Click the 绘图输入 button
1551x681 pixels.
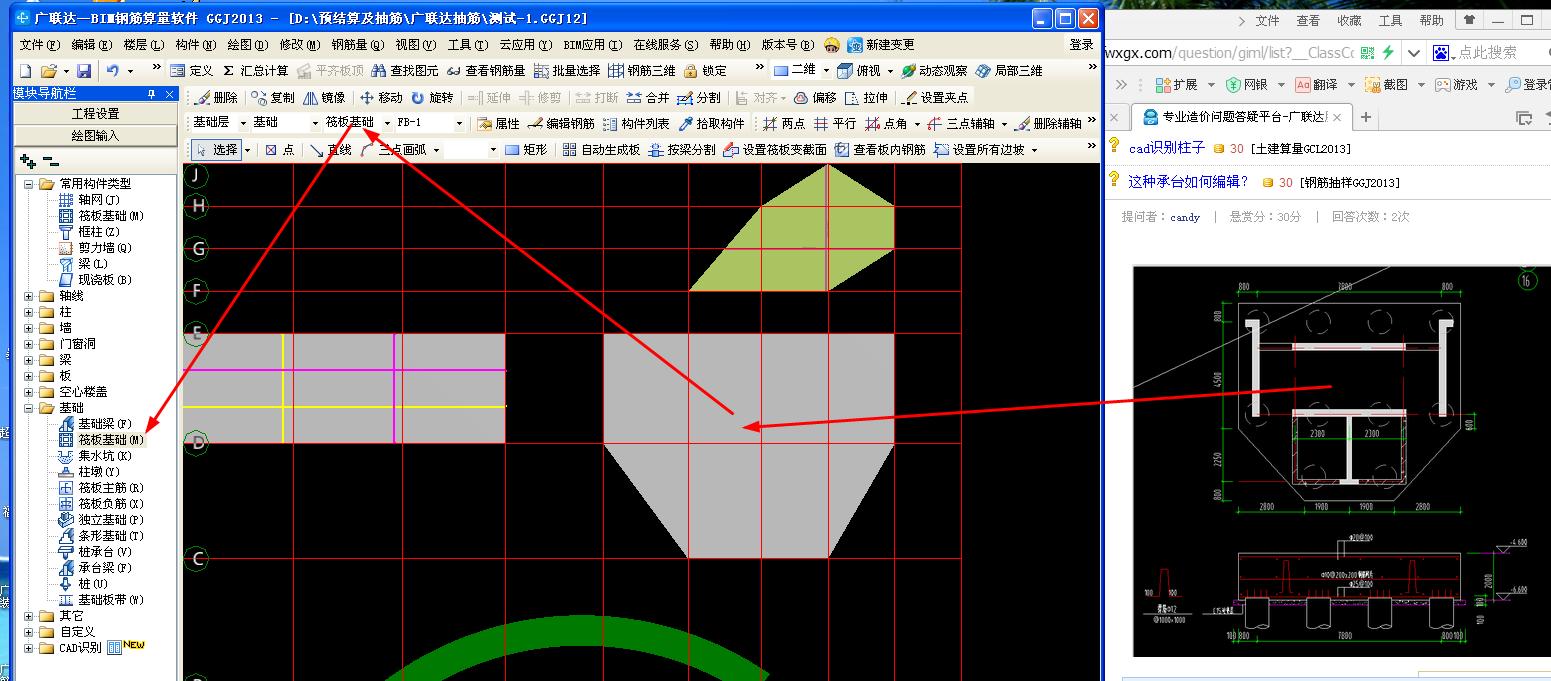click(x=95, y=135)
